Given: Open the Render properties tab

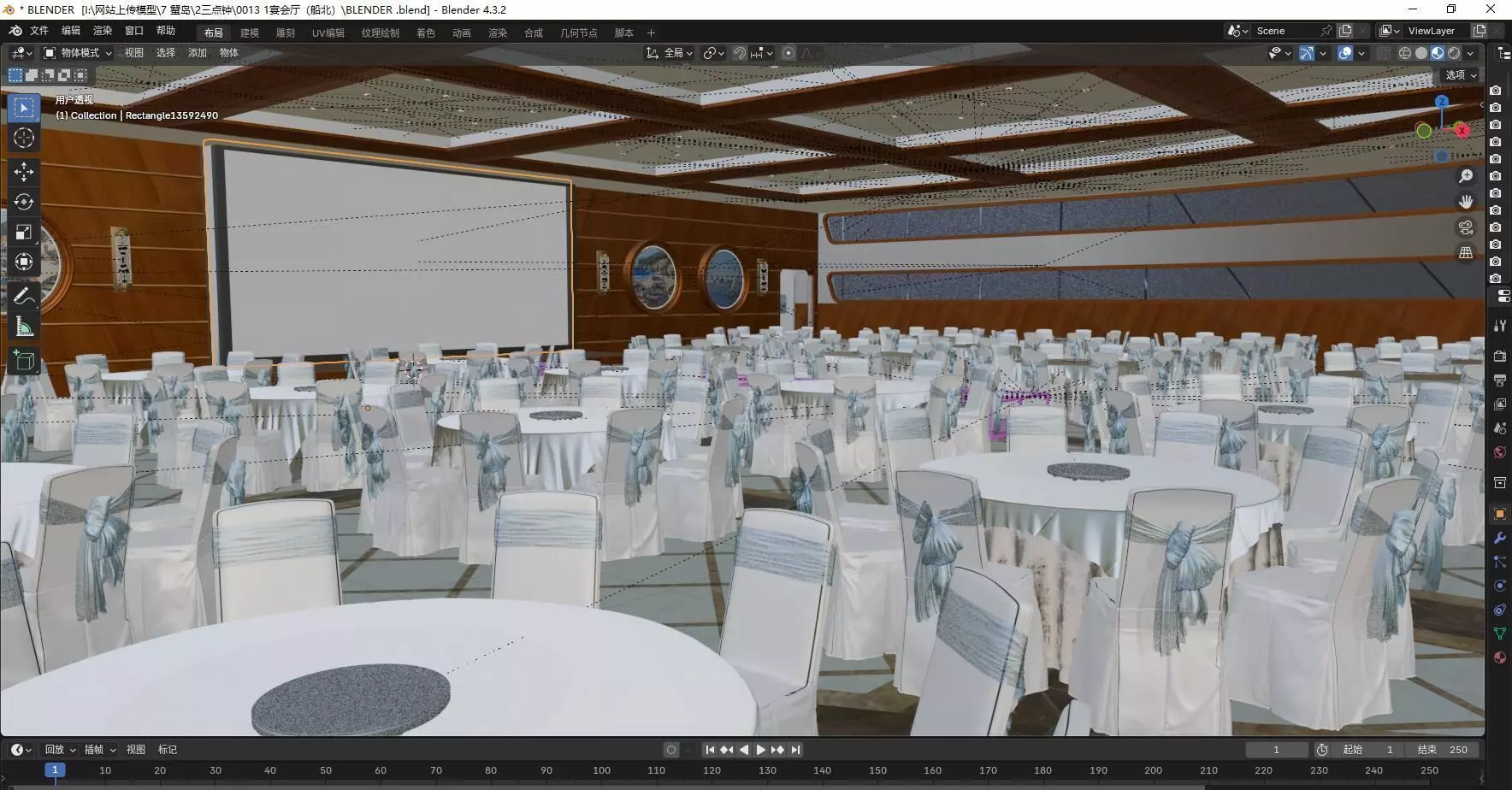Looking at the screenshot, I should (1499, 356).
